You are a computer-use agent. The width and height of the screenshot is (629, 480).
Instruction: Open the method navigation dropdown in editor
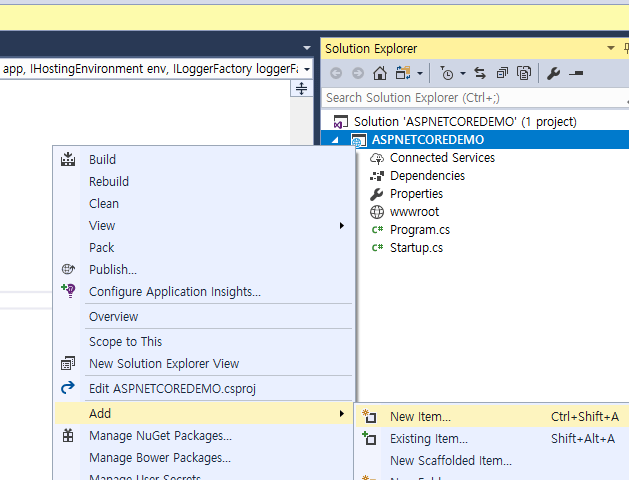[307, 68]
